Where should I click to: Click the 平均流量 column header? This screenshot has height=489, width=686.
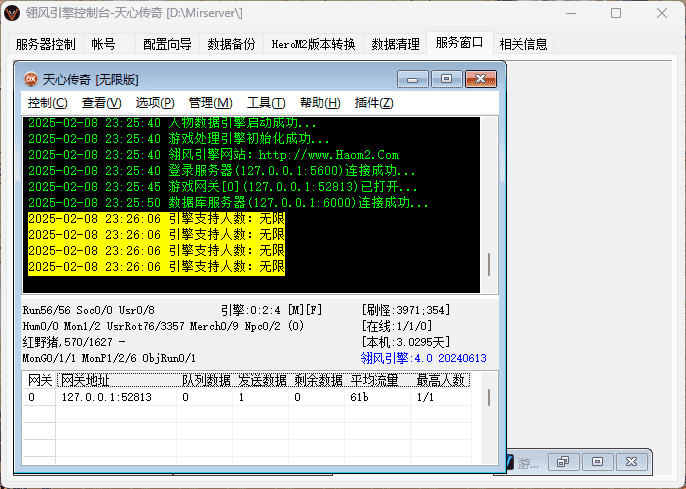[x=378, y=381]
